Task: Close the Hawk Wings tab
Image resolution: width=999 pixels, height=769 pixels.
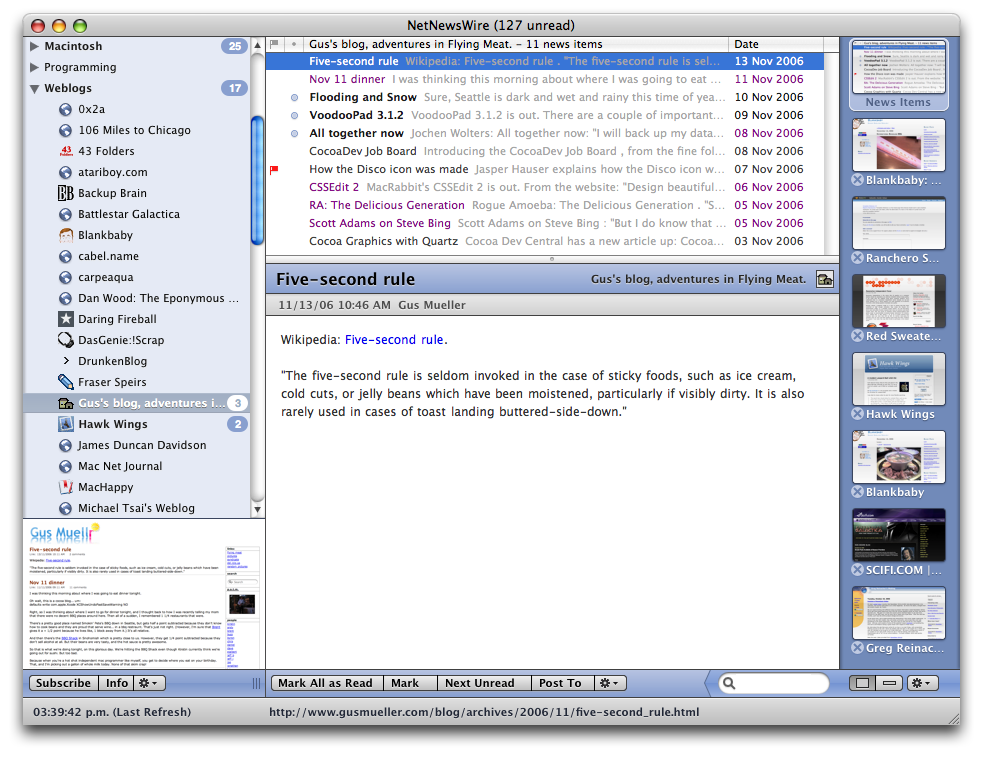Action: 858,414
